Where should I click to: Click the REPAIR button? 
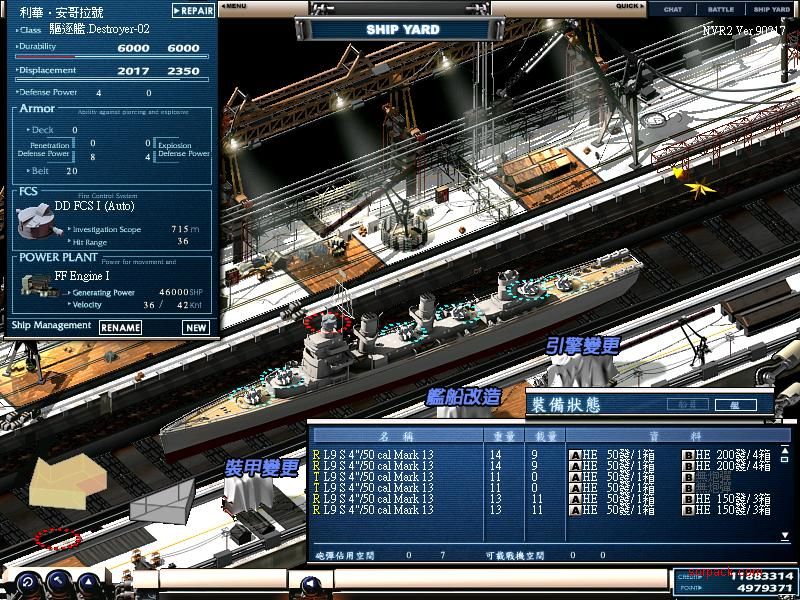pyautogui.click(x=193, y=11)
